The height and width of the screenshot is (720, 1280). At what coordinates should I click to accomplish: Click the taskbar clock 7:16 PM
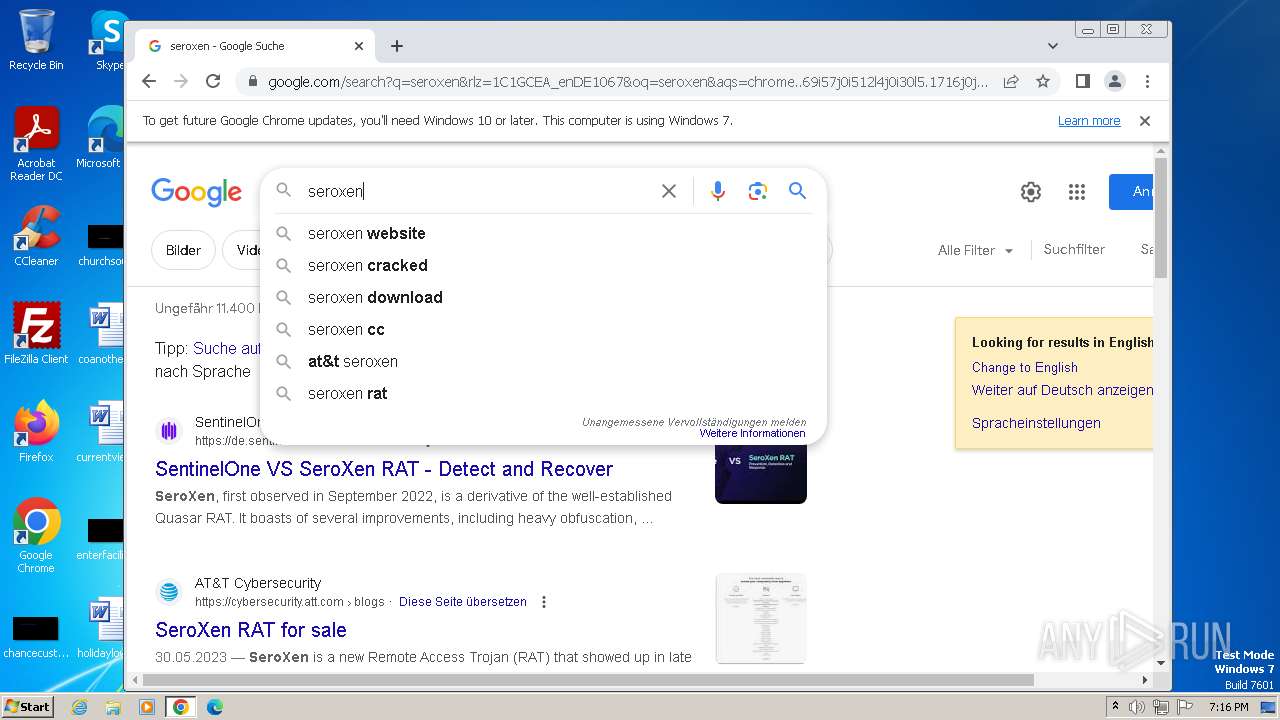(1228, 707)
